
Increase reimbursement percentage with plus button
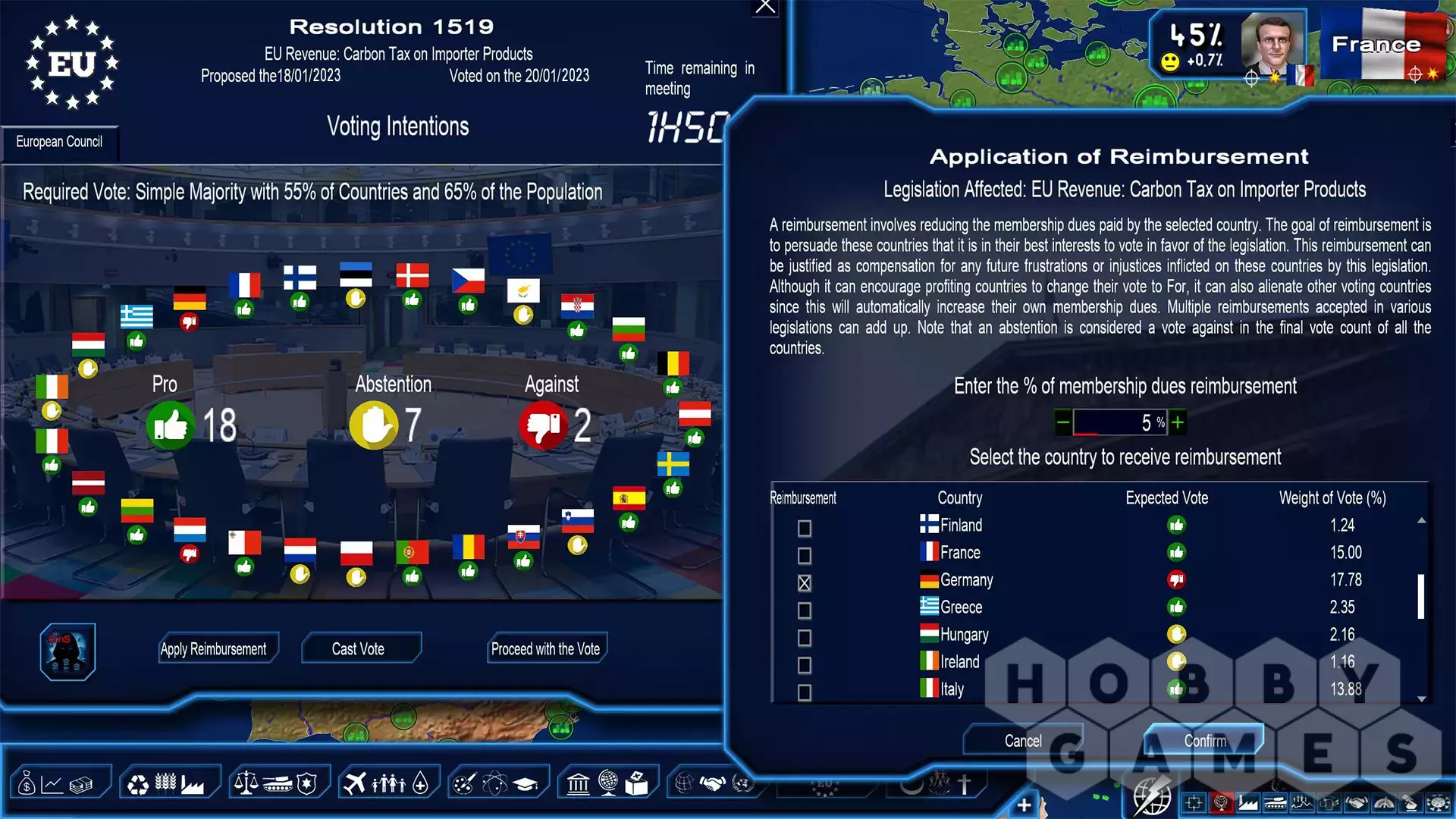(x=1178, y=422)
